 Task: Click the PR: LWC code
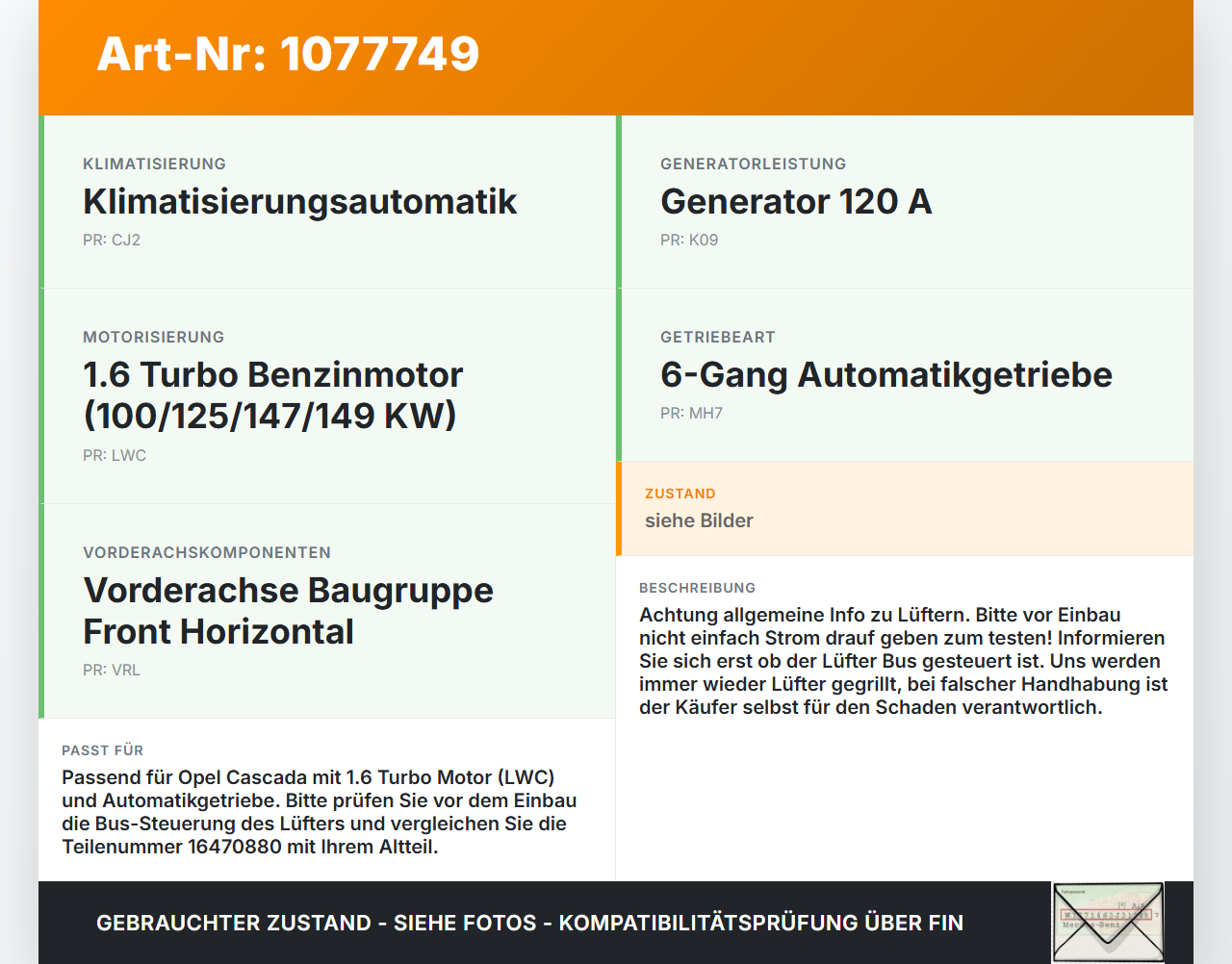point(115,456)
